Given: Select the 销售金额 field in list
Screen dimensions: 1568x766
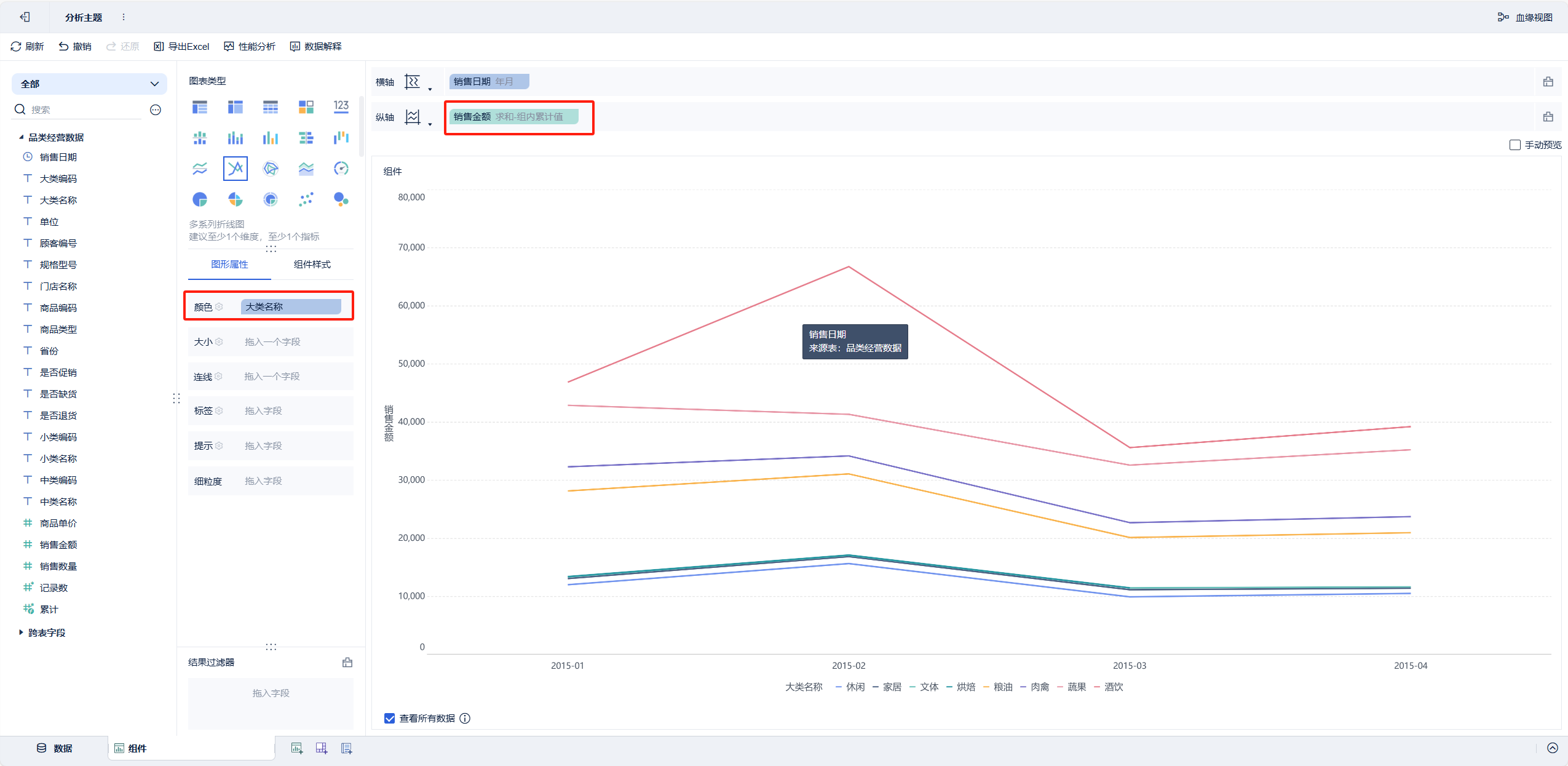Looking at the screenshot, I should pos(58,545).
